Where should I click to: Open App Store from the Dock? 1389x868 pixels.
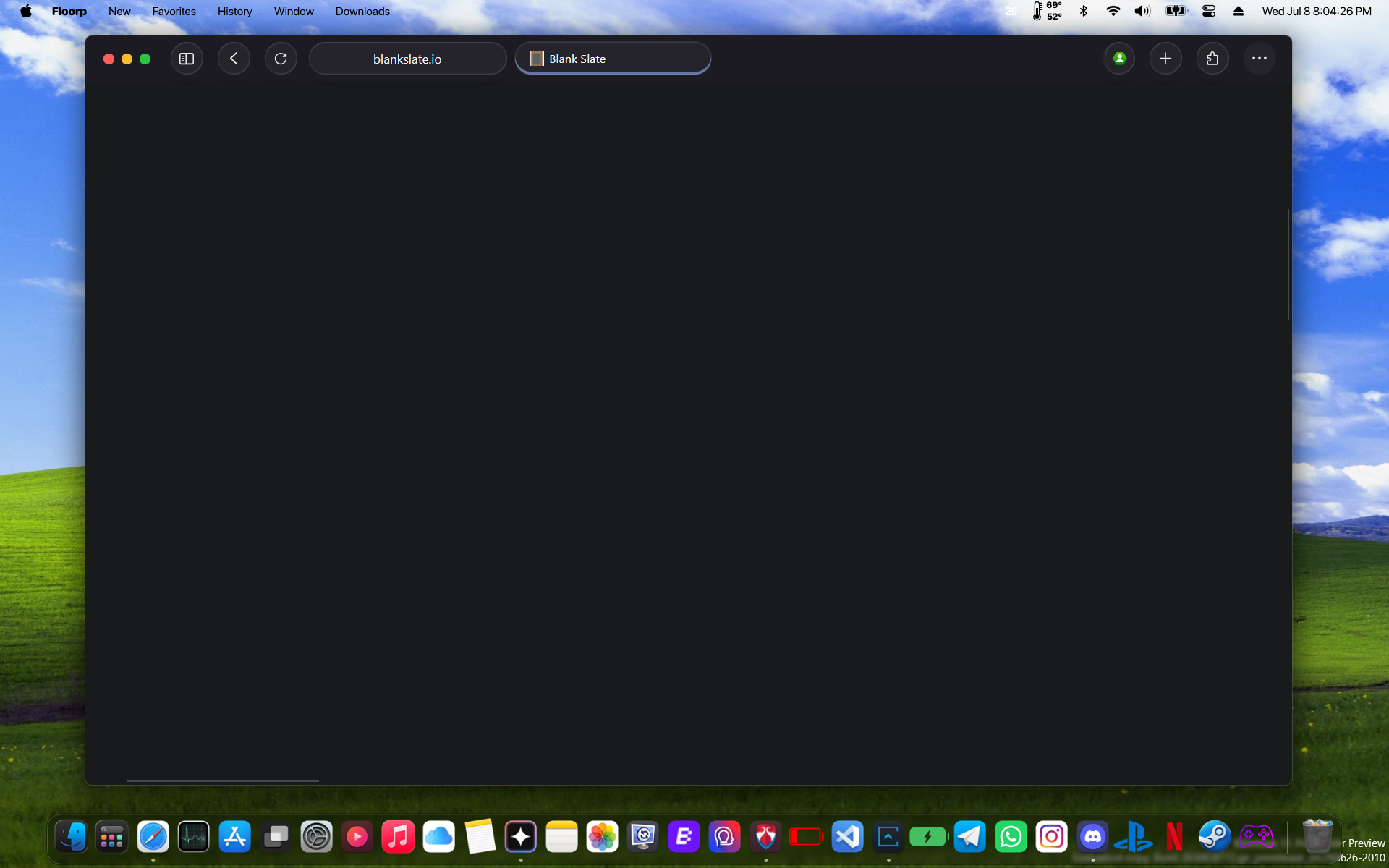coord(234,837)
